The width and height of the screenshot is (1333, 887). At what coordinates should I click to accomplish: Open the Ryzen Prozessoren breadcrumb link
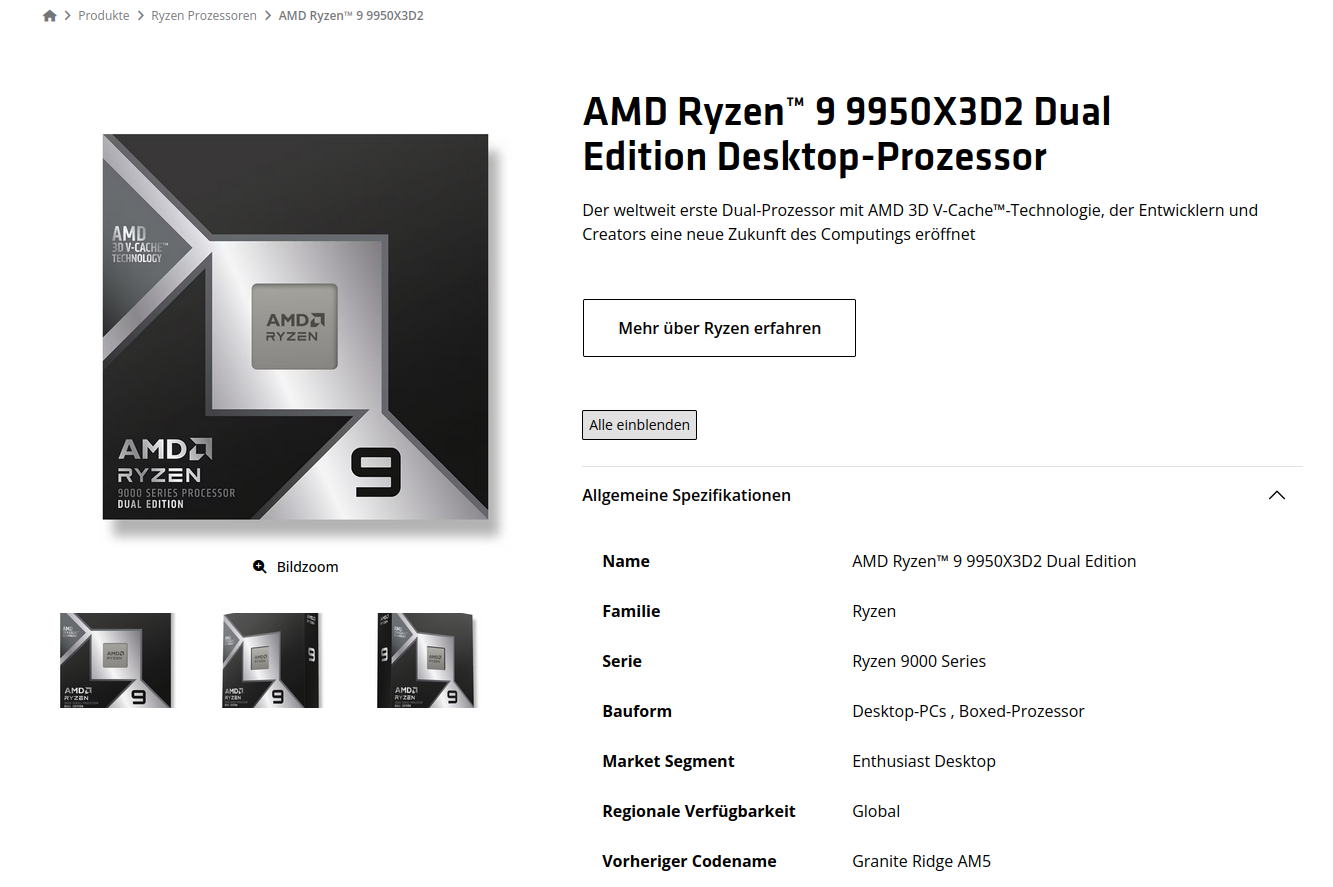(x=204, y=16)
